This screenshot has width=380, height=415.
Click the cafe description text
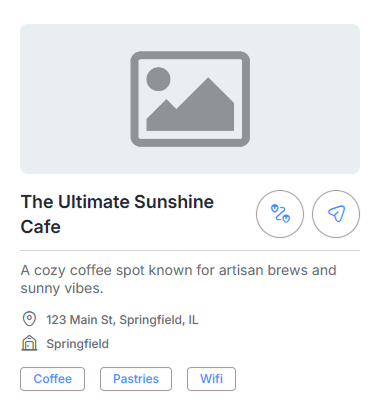point(178,279)
